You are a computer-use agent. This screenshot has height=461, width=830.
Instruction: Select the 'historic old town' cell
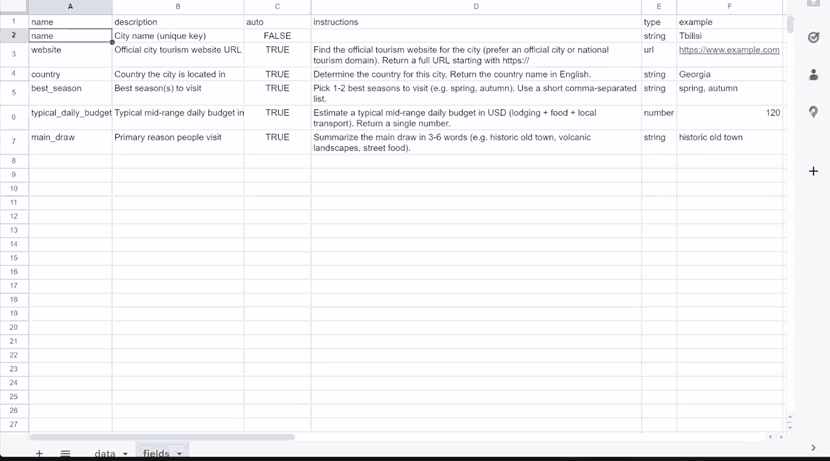point(729,142)
